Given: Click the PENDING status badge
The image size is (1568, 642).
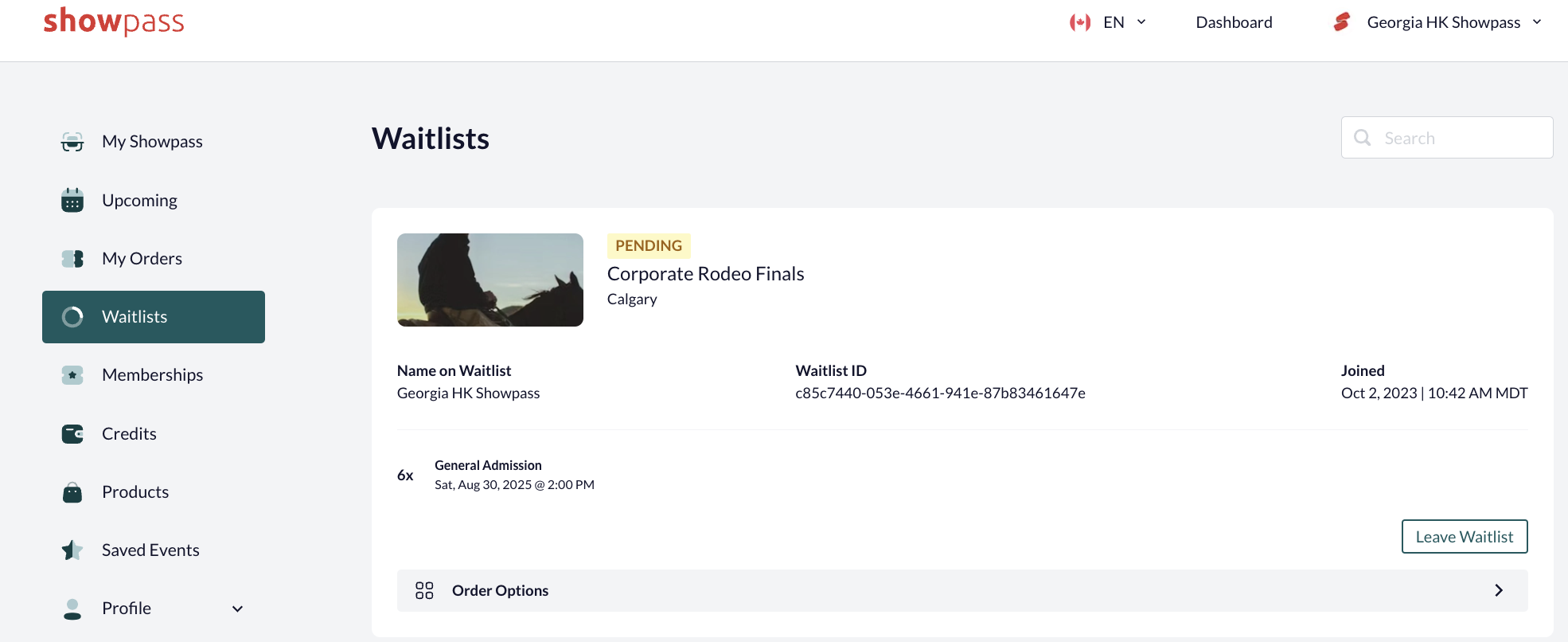Looking at the screenshot, I should click(649, 245).
